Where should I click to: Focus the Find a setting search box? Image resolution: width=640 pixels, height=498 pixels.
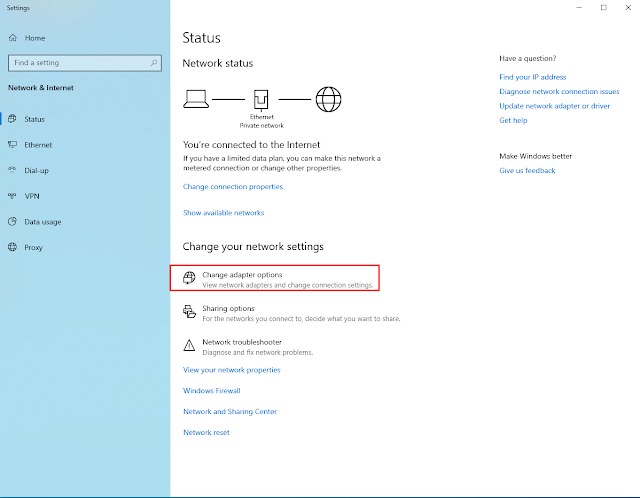pyautogui.click(x=85, y=63)
